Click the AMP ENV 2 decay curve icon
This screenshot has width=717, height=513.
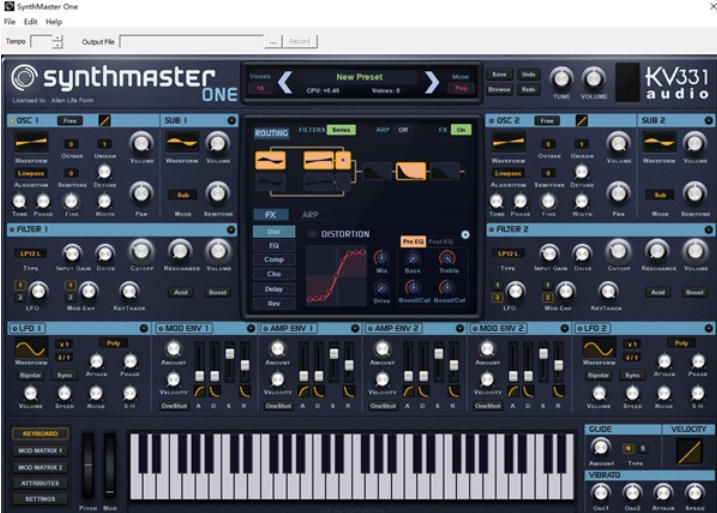point(423,391)
